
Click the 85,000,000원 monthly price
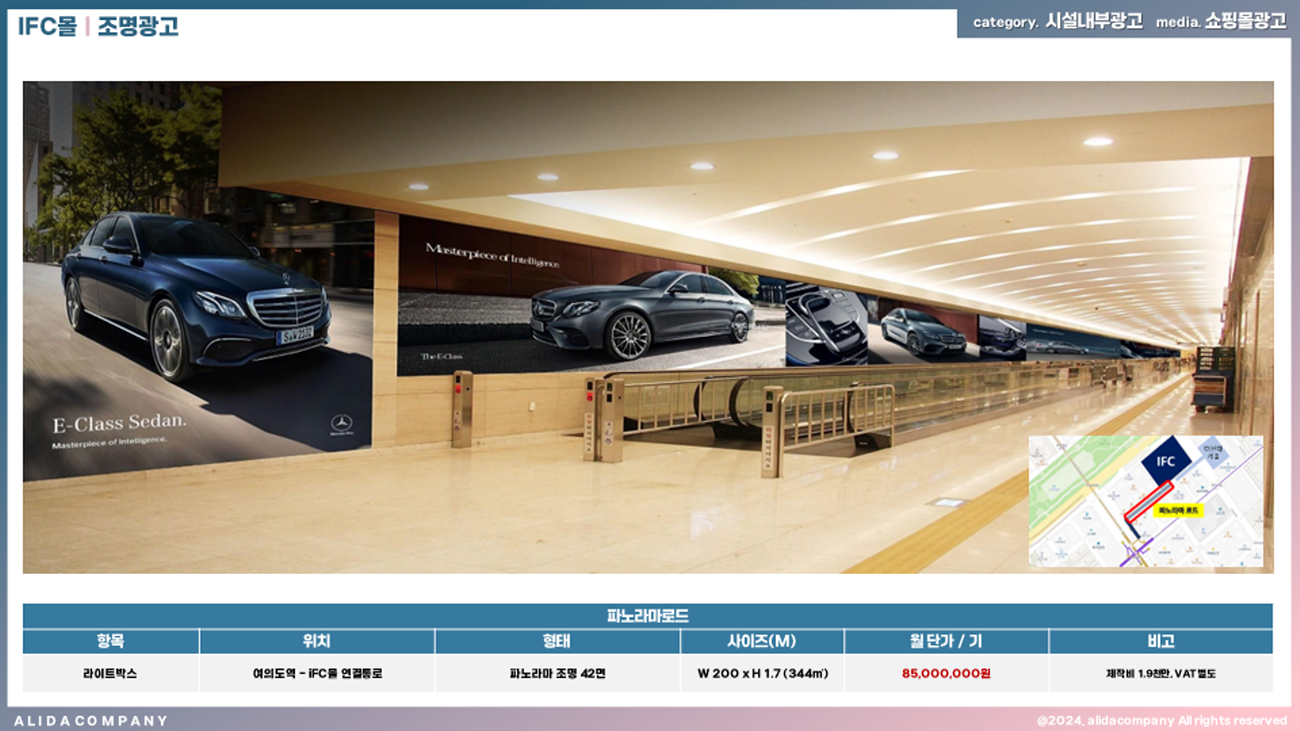click(x=946, y=674)
